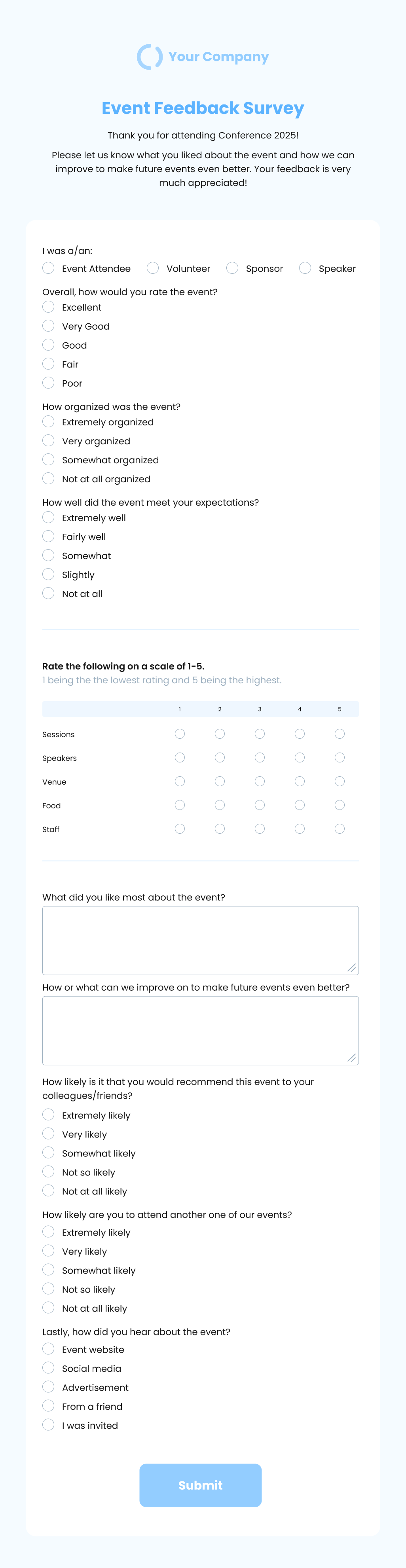Rate Sessions a 5 in the matrix
Viewport: 406px width, 1568px height.
tap(340, 734)
